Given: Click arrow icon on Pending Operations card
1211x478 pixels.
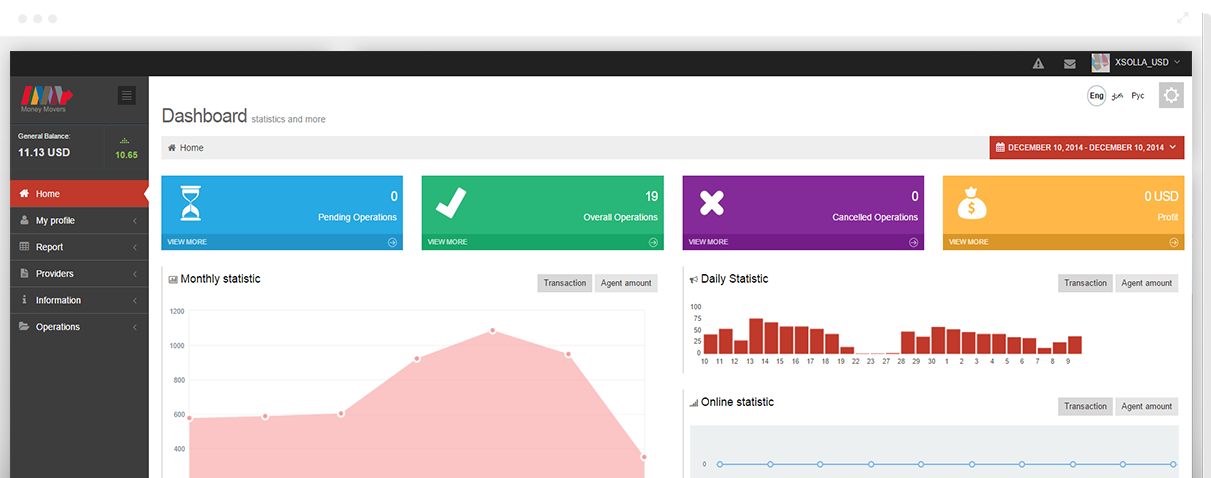Looking at the screenshot, I should (392, 242).
